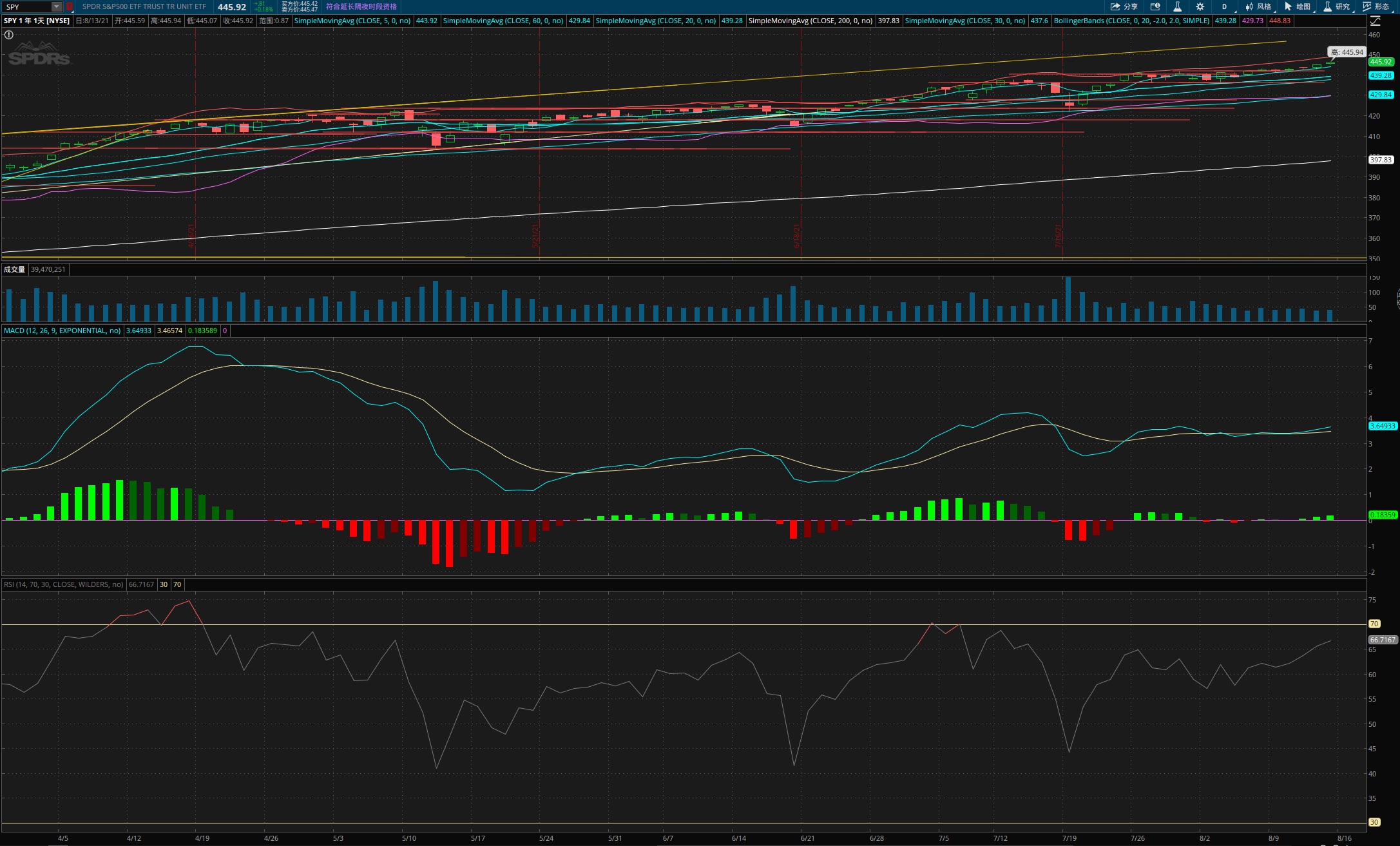The image size is (1400, 846).
Task: Click the 8/16 date on time axis
Action: pos(1344,838)
